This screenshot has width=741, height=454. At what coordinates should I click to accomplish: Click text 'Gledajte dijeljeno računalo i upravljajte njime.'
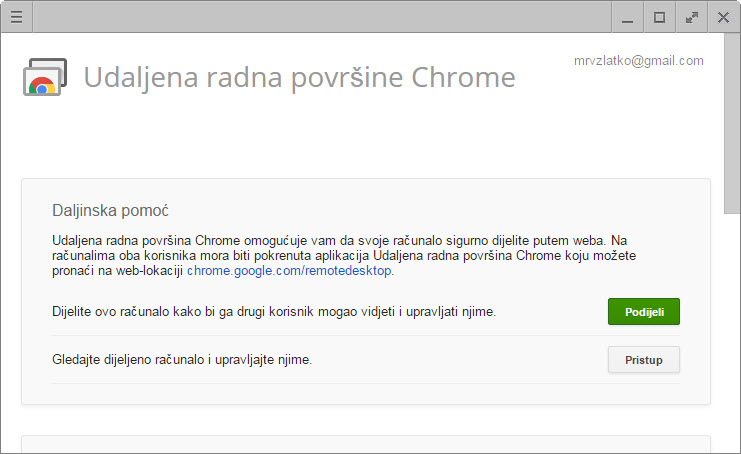182,360
